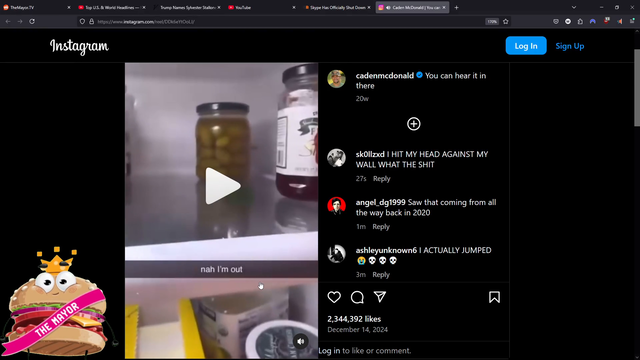The image size is (640, 360).
Task: Open the Instagram logo home link
Action: coord(79,47)
